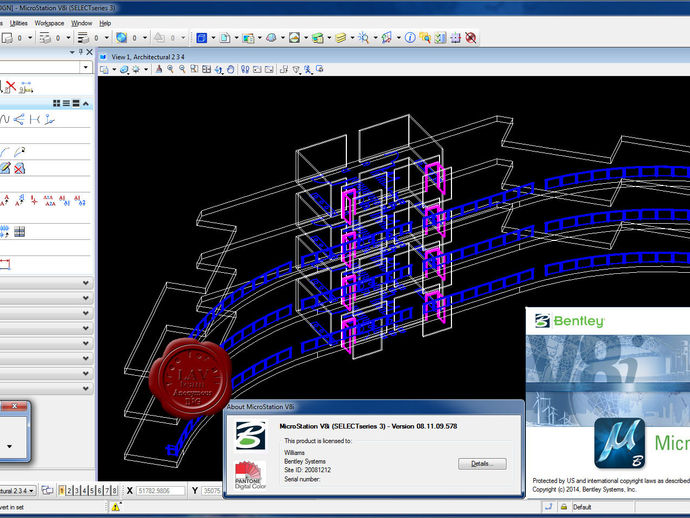Open the Help menu
The image size is (690, 518).
pyautogui.click(x=105, y=23)
